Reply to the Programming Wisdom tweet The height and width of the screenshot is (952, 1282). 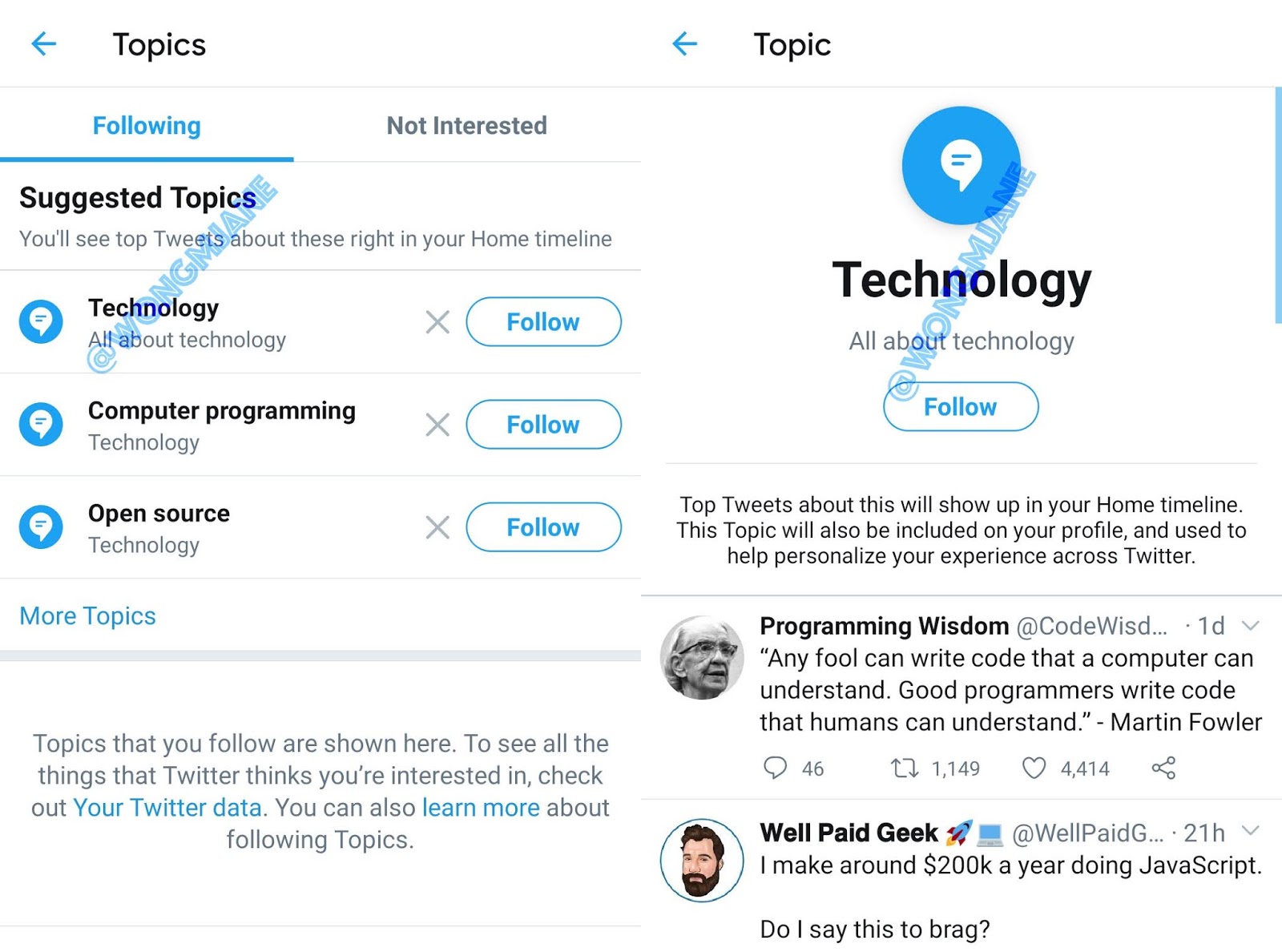pos(775,768)
